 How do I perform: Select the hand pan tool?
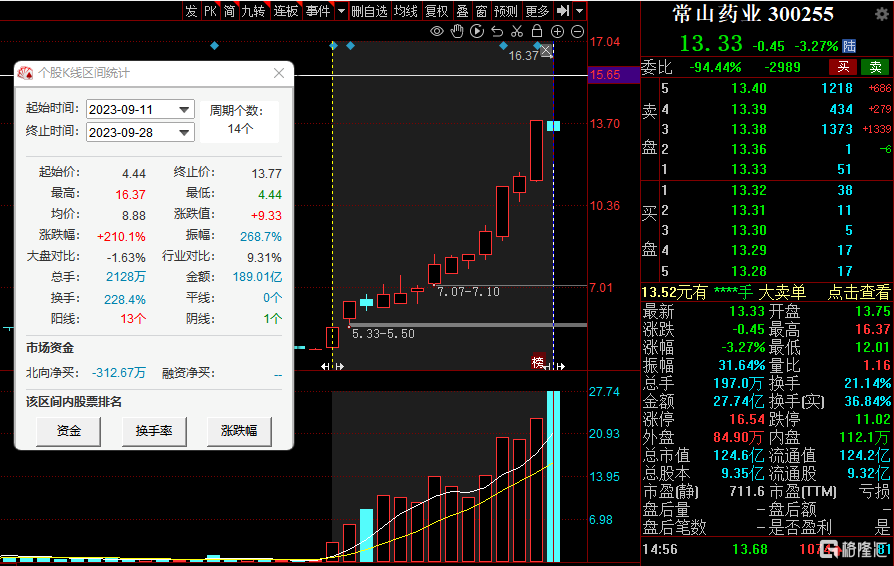(x=457, y=31)
